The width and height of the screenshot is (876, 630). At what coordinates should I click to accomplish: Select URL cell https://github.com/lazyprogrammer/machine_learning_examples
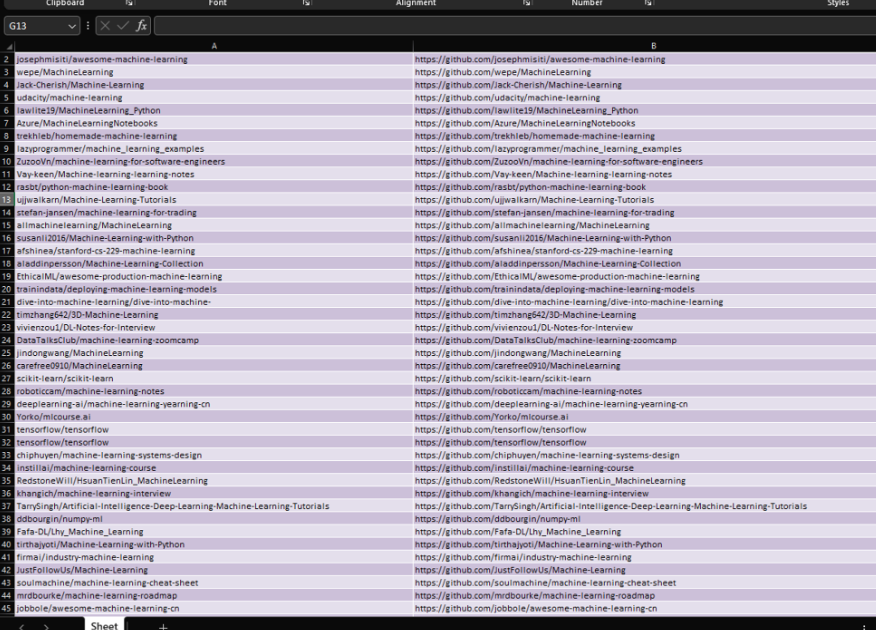[645, 149]
